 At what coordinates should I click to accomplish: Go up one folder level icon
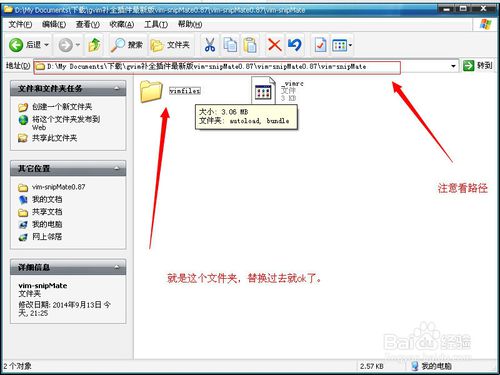[x=94, y=45]
